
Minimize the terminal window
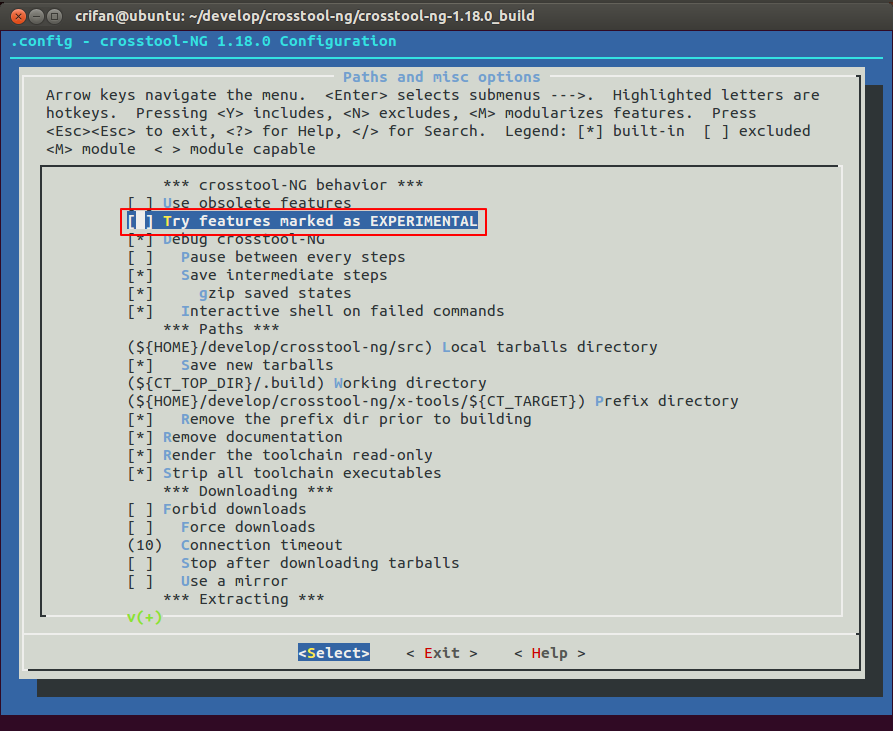(36, 16)
